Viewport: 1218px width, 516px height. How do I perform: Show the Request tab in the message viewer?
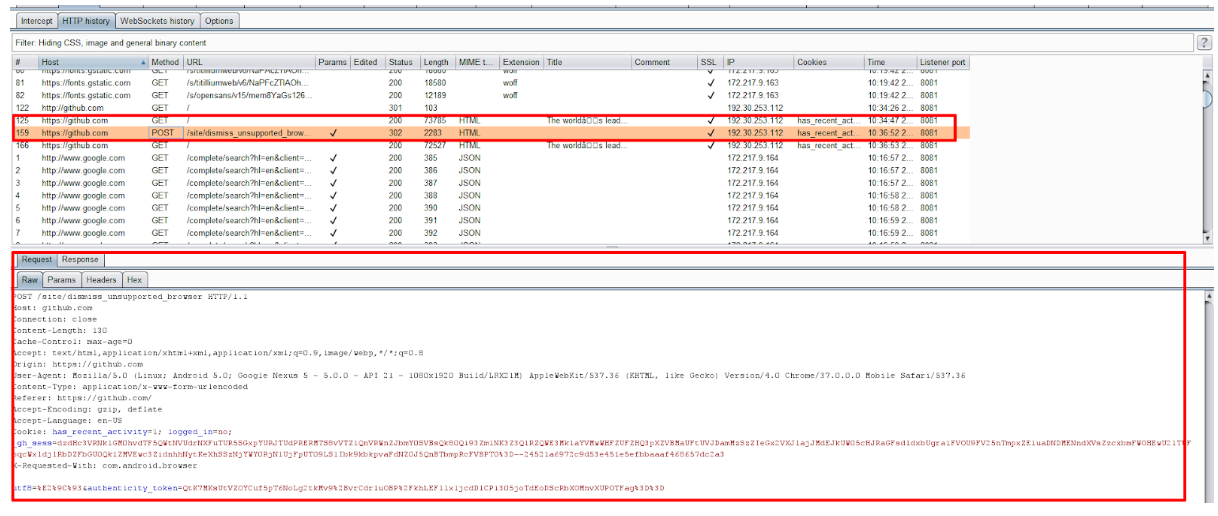[x=38, y=260]
